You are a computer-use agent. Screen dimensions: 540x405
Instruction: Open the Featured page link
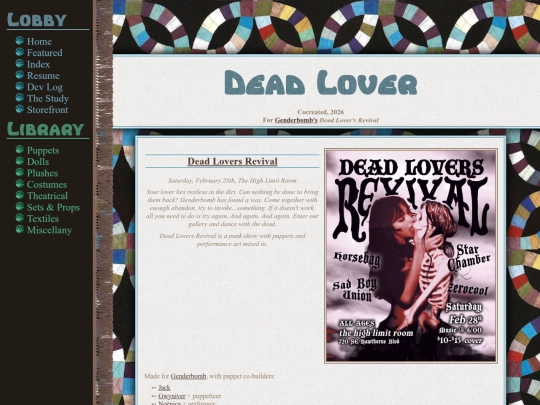(45, 53)
